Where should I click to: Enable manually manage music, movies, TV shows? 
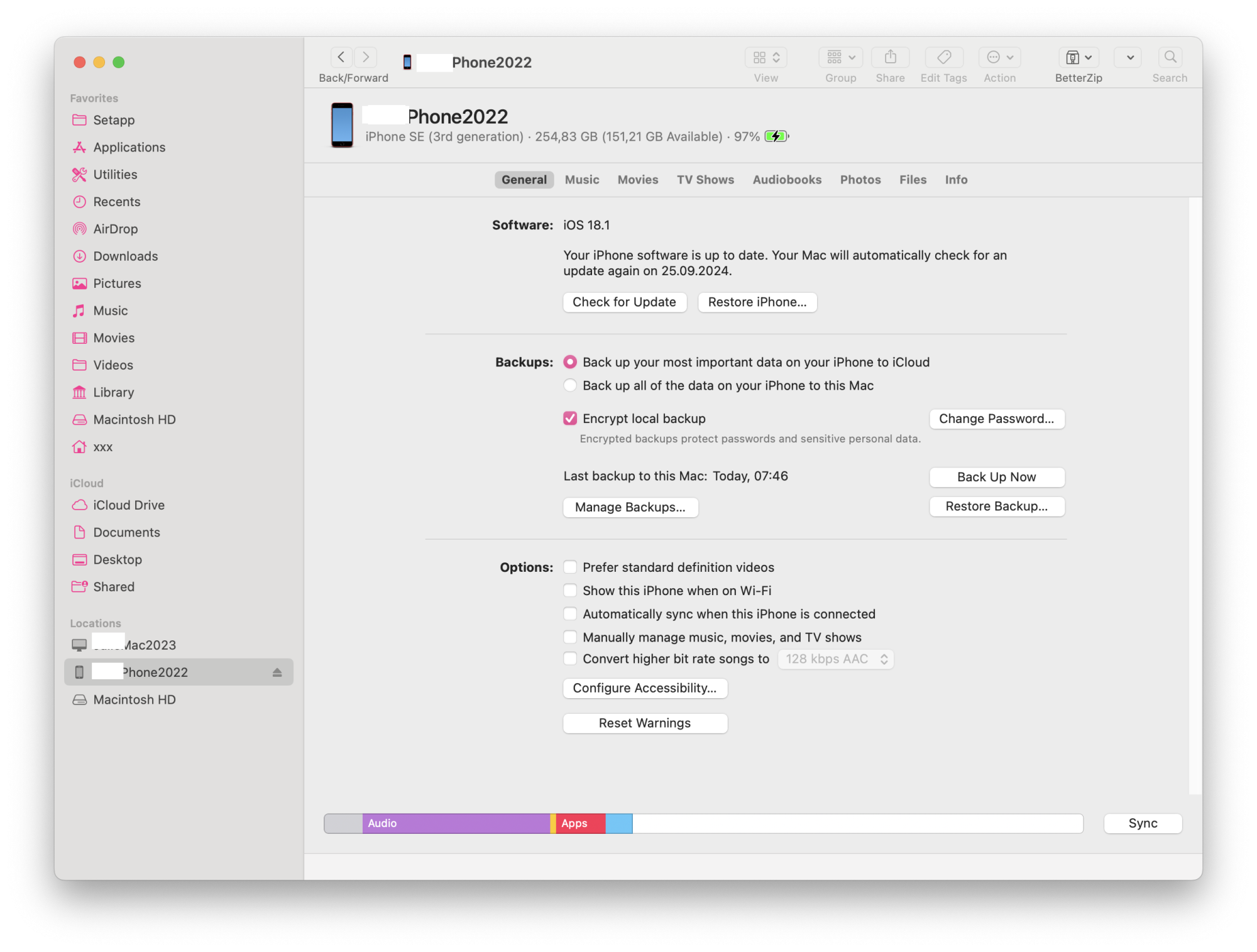[x=570, y=637]
